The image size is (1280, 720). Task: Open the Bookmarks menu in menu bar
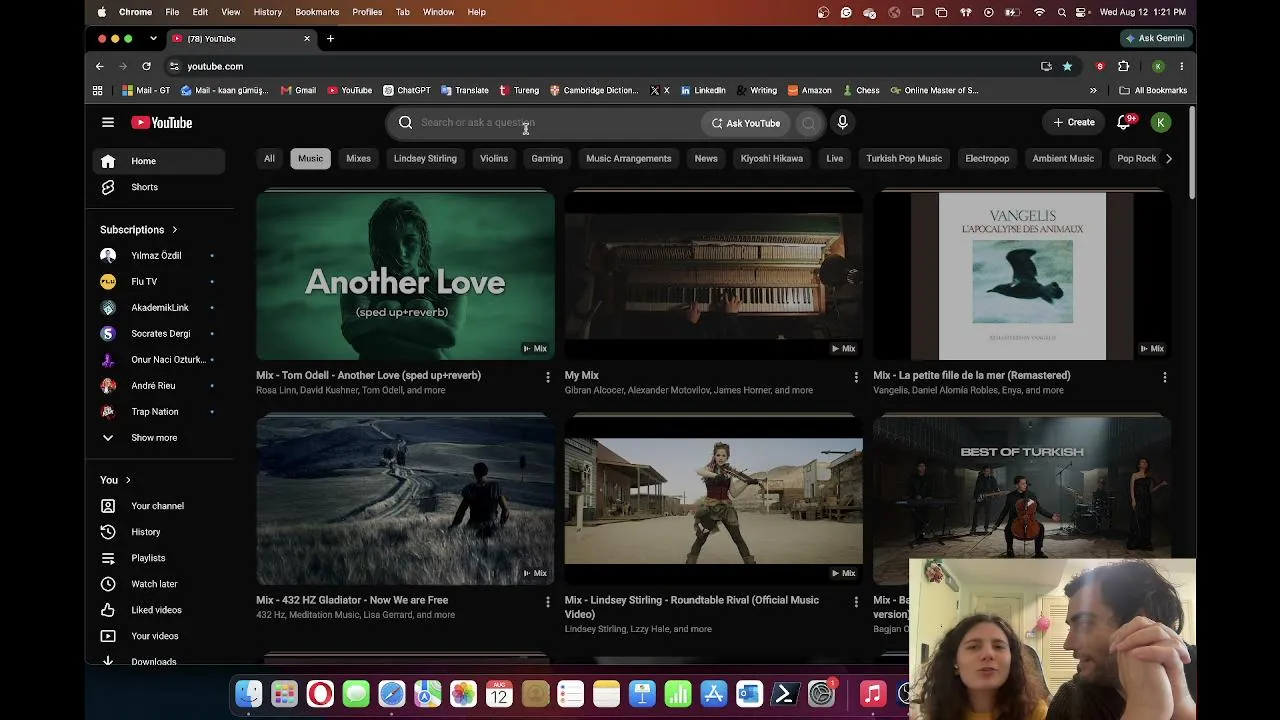tap(317, 12)
